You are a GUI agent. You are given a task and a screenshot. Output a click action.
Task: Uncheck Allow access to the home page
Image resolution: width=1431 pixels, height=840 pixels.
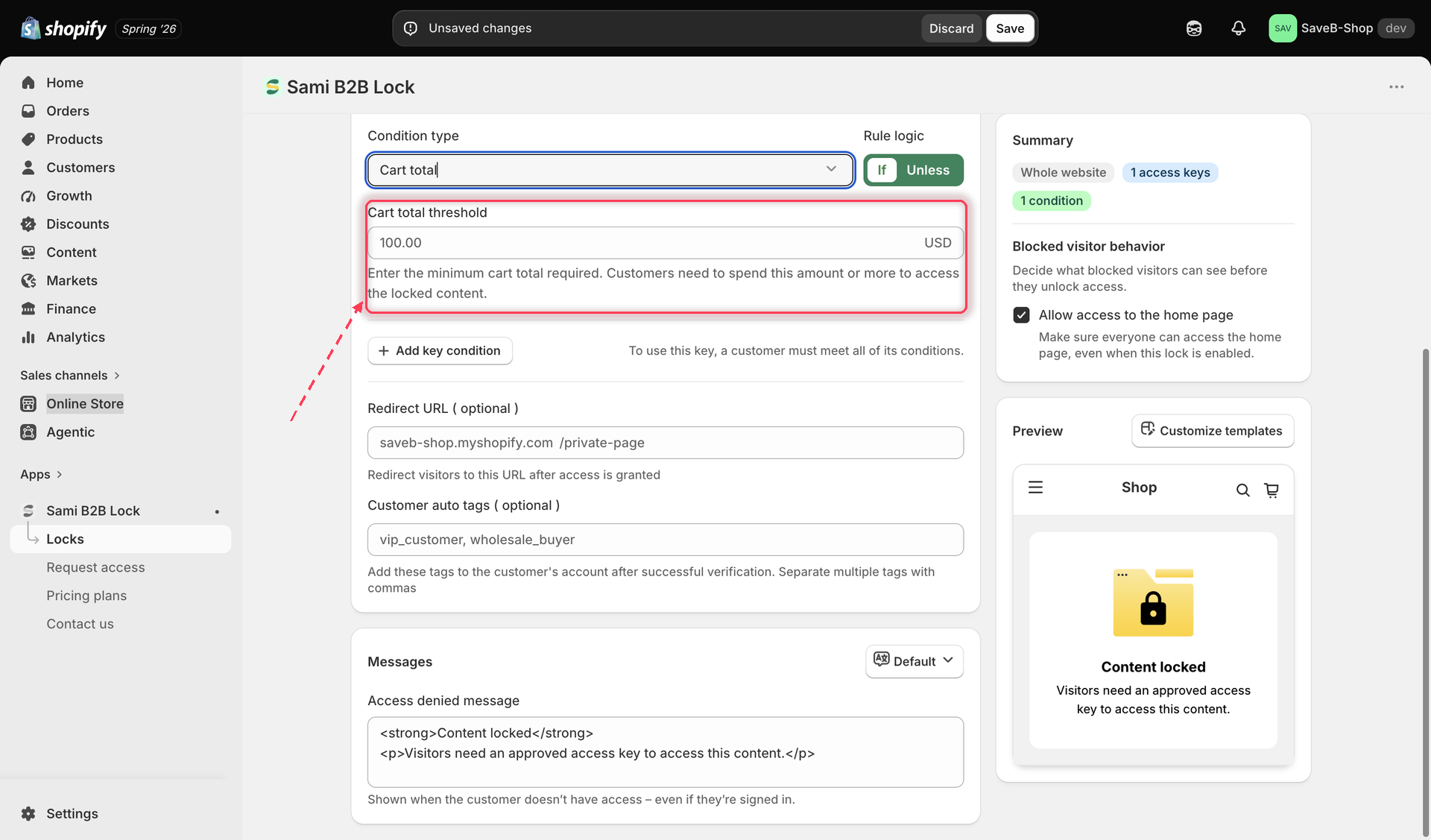click(1021, 315)
